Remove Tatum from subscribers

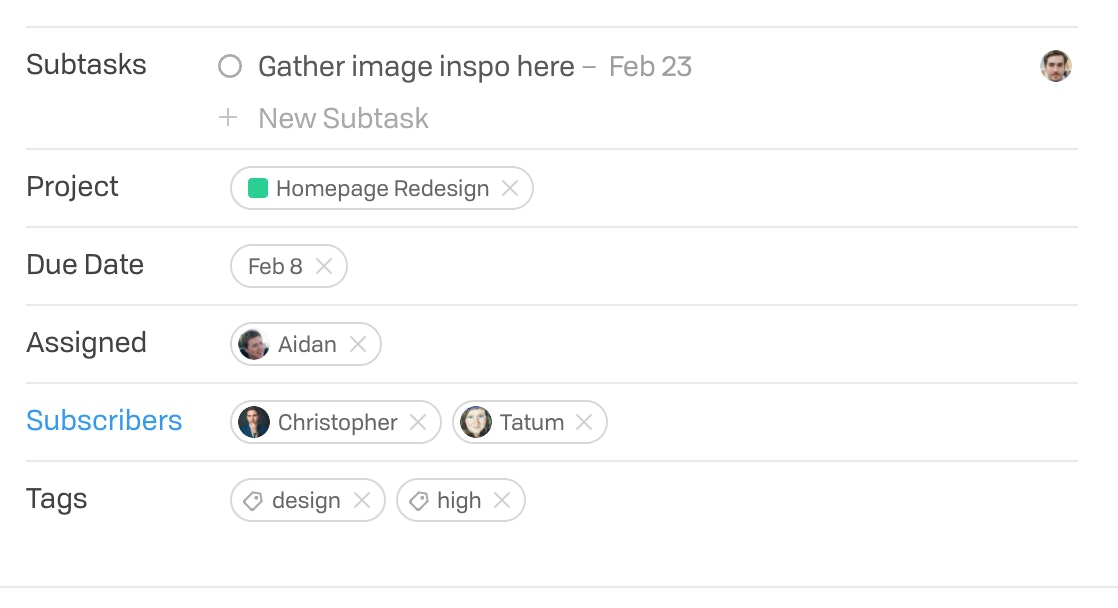(585, 422)
